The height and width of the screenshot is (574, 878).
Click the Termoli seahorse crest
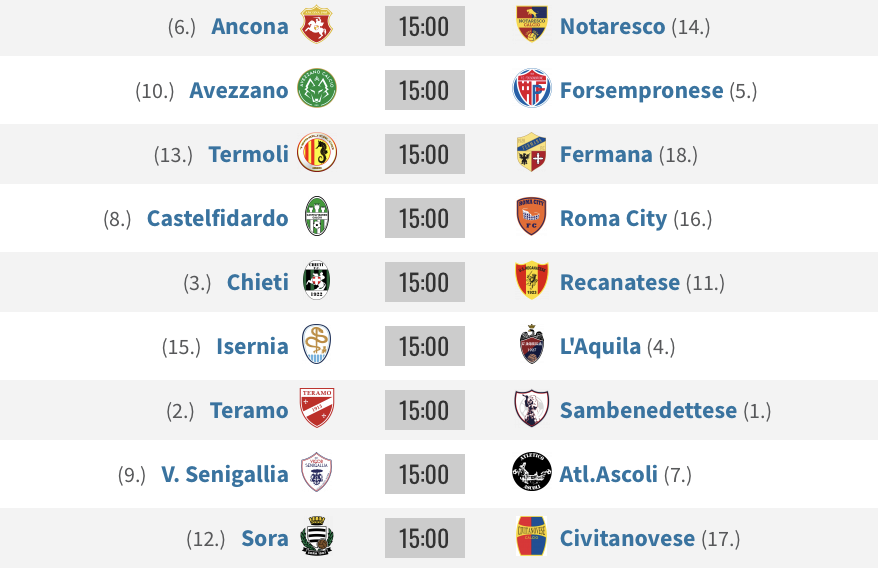(316, 152)
